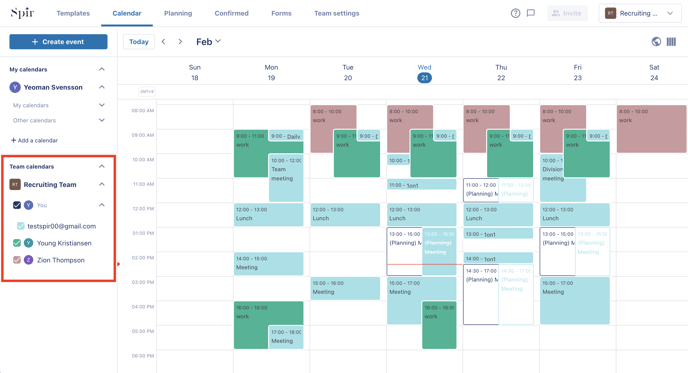Open the Recruiting team switcher dropdown
Viewport: 688px width, 373px height.
tap(639, 13)
